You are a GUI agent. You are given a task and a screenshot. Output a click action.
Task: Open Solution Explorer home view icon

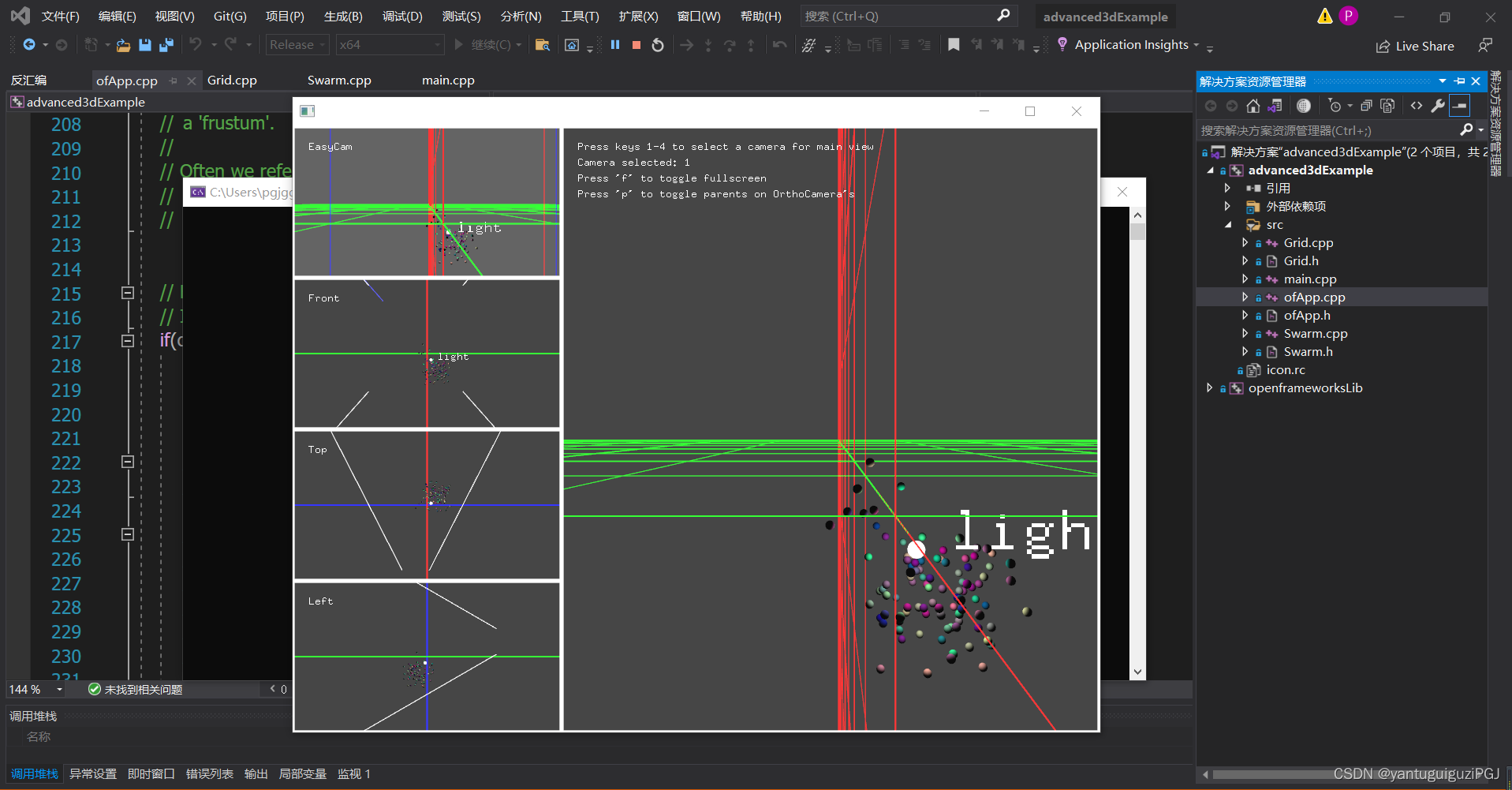tap(1253, 106)
